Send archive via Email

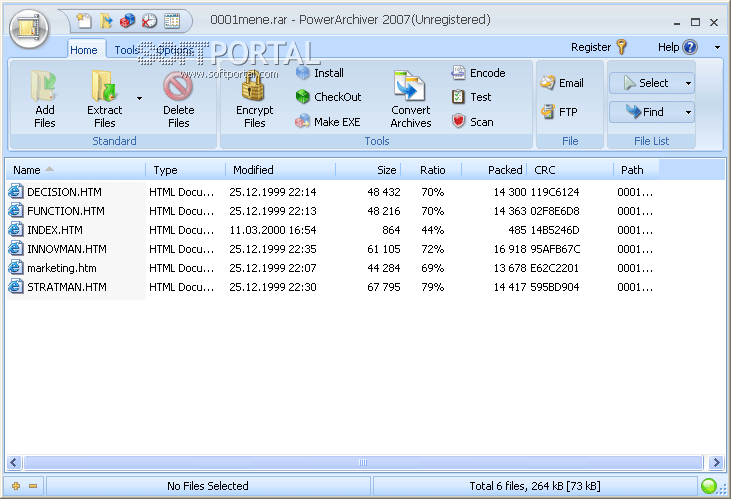[x=562, y=83]
